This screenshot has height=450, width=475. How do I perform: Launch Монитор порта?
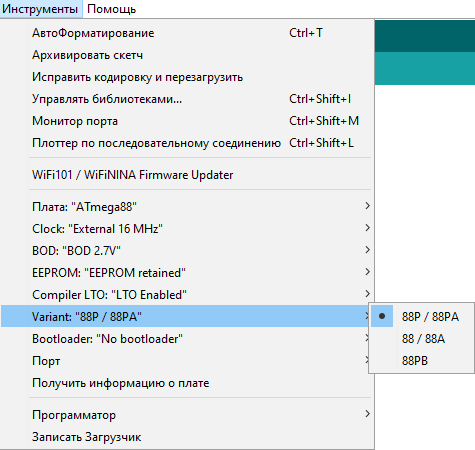point(187,121)
